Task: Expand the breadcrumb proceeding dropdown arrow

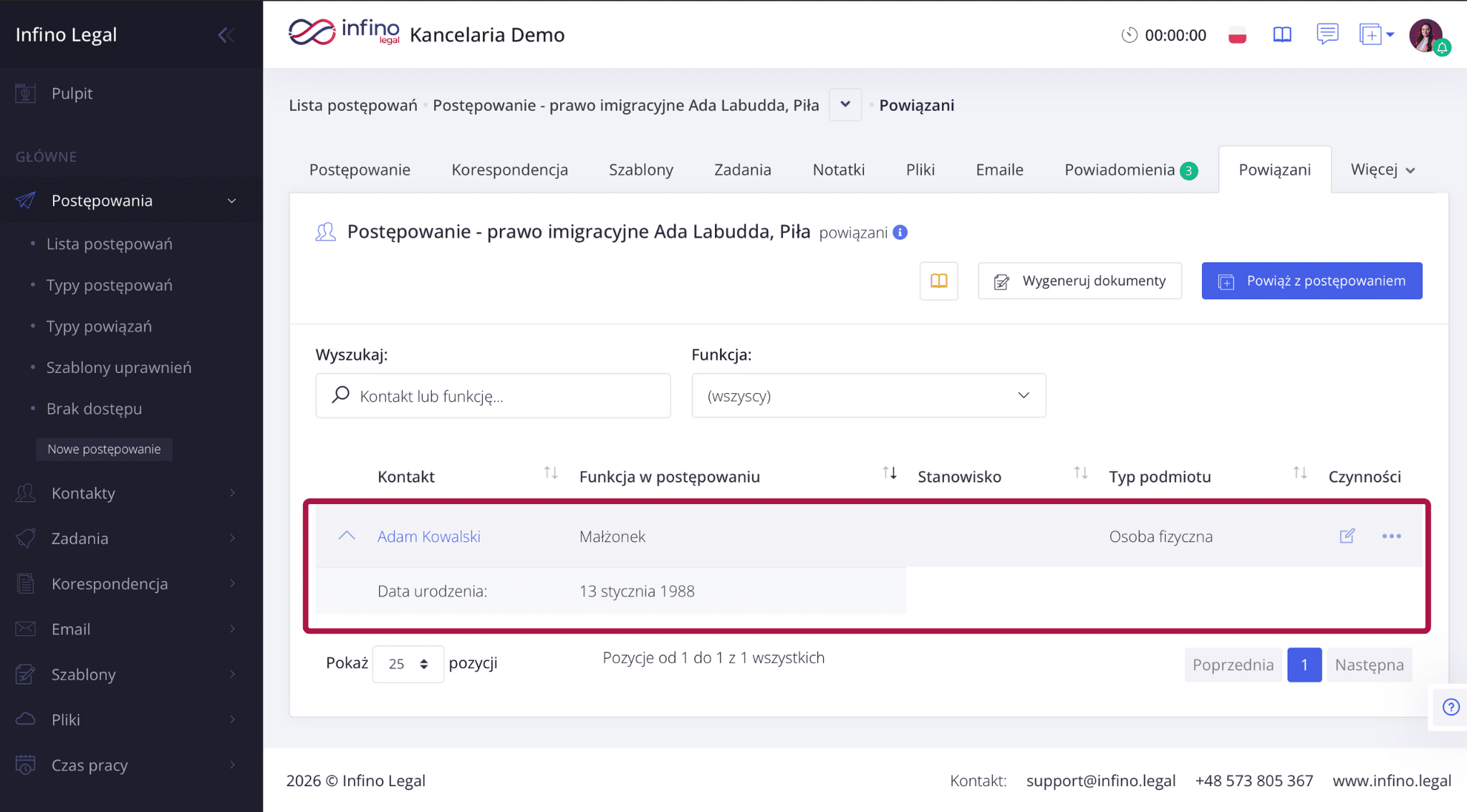Action: click(845, 105)
